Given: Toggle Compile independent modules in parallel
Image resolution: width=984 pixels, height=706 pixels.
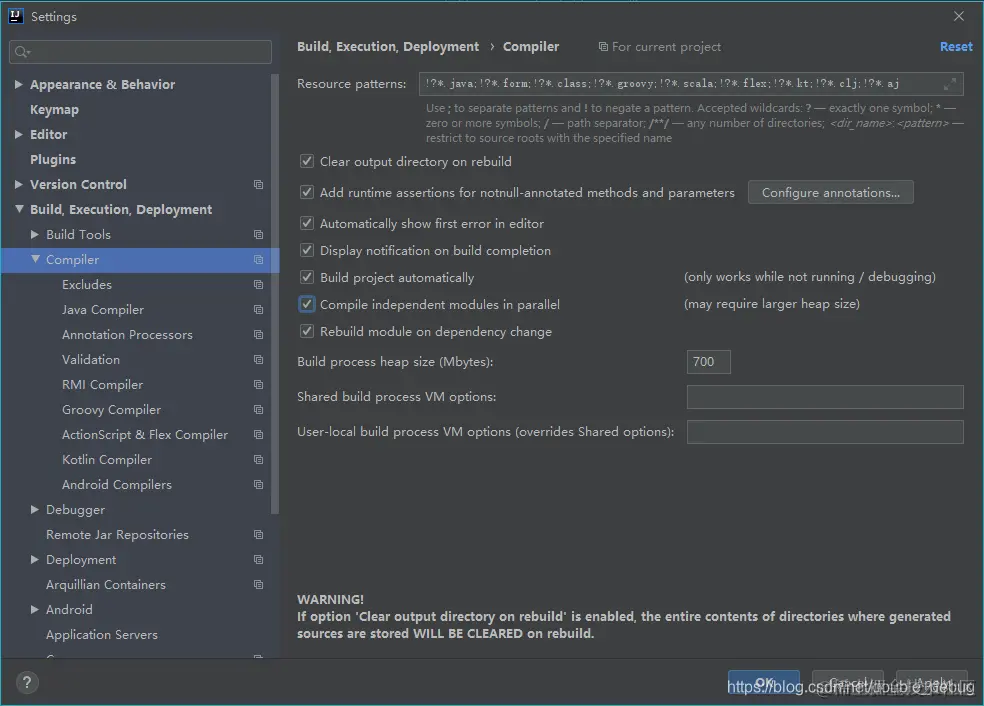Looking at the screenshot, I should [307, 304].
